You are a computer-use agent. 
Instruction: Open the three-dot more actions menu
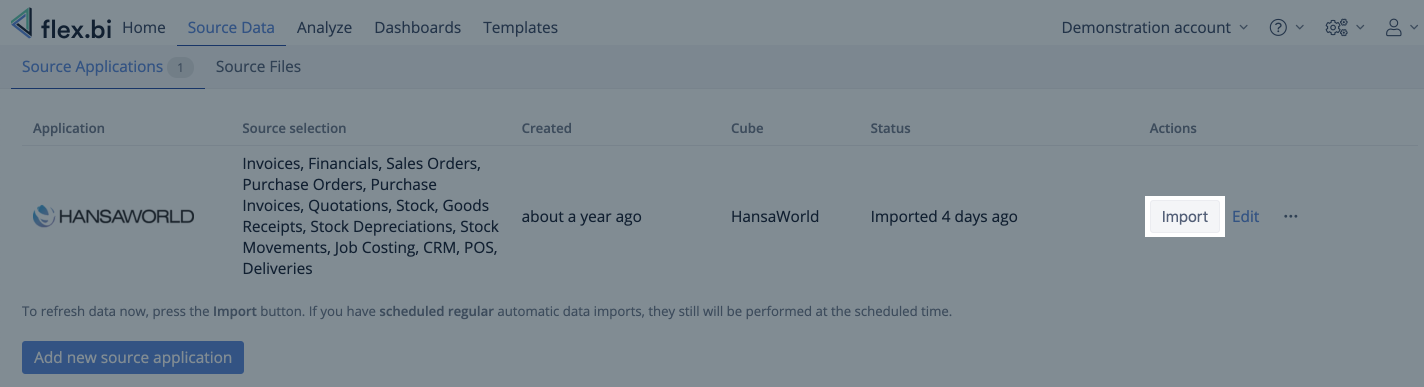(x=1291, y=216)
